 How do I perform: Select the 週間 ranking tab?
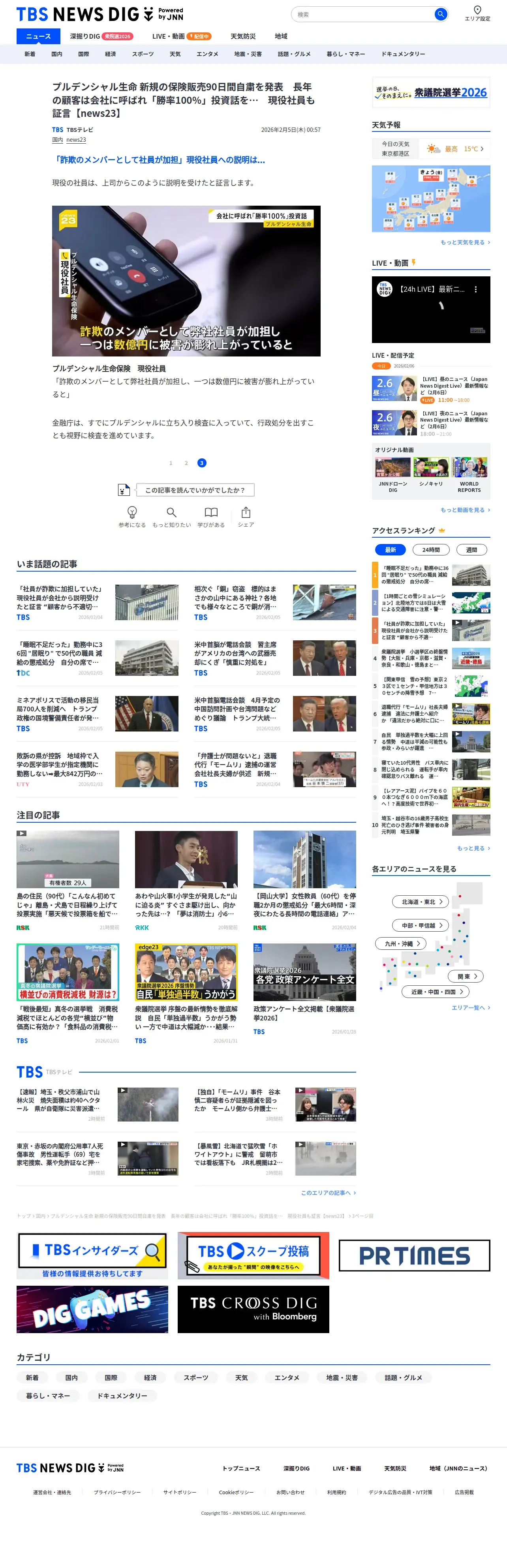(x=472, y=550)
